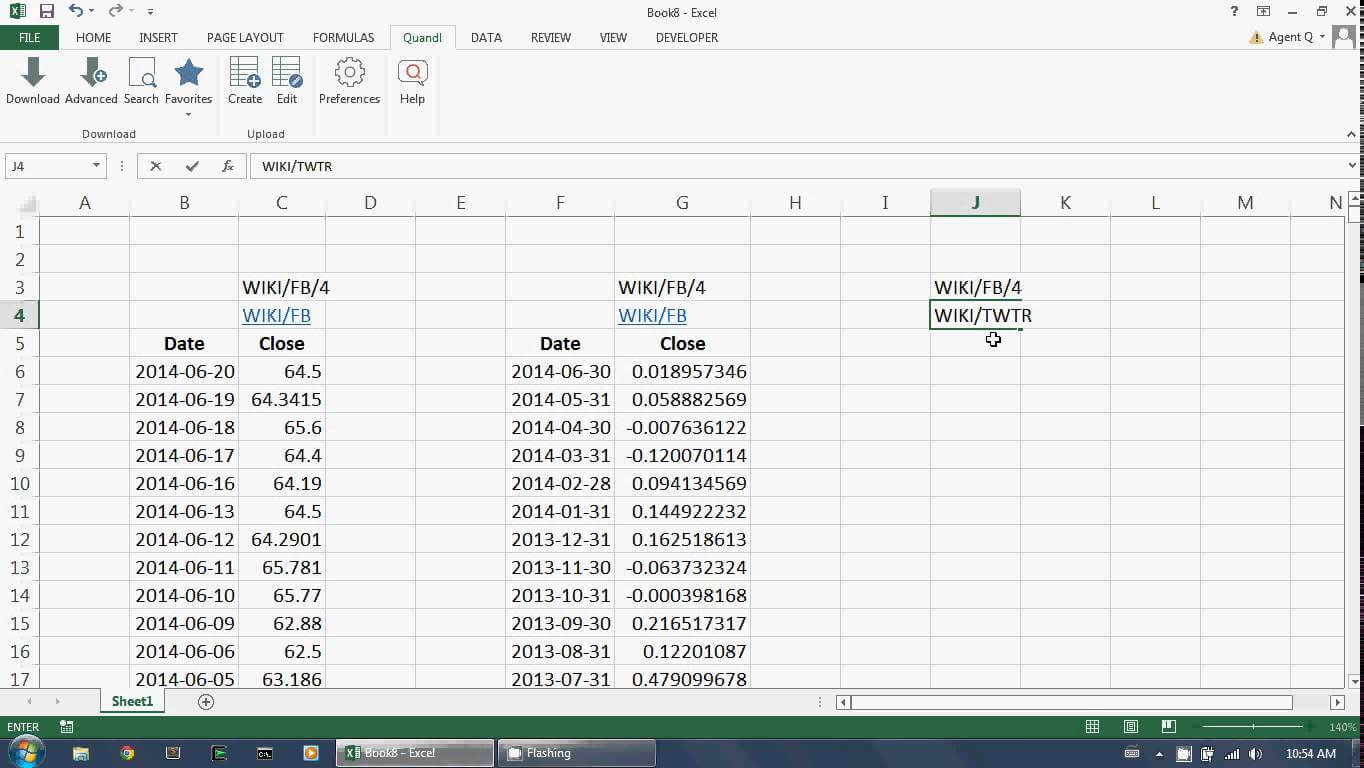Screen dimensions: 1364x768
Task: Cancel the formula bar entry
Action: point(156,166)
